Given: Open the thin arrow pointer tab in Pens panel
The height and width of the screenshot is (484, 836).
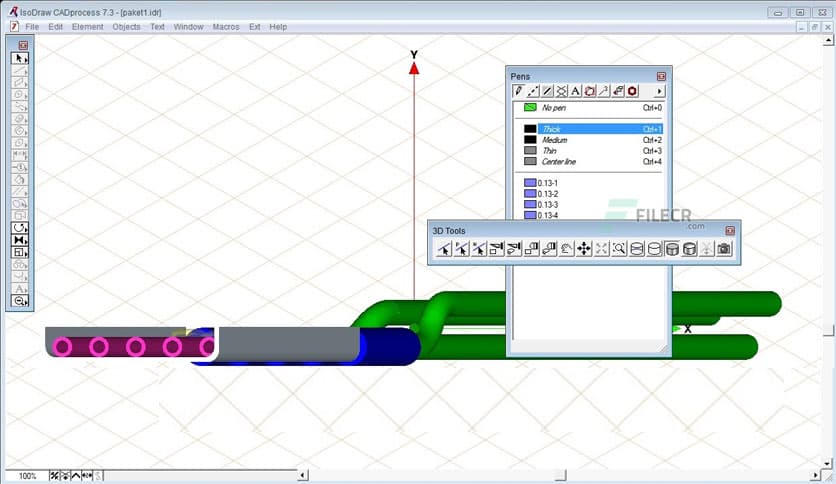Looking at the screenshot, I should coord(604,91).
